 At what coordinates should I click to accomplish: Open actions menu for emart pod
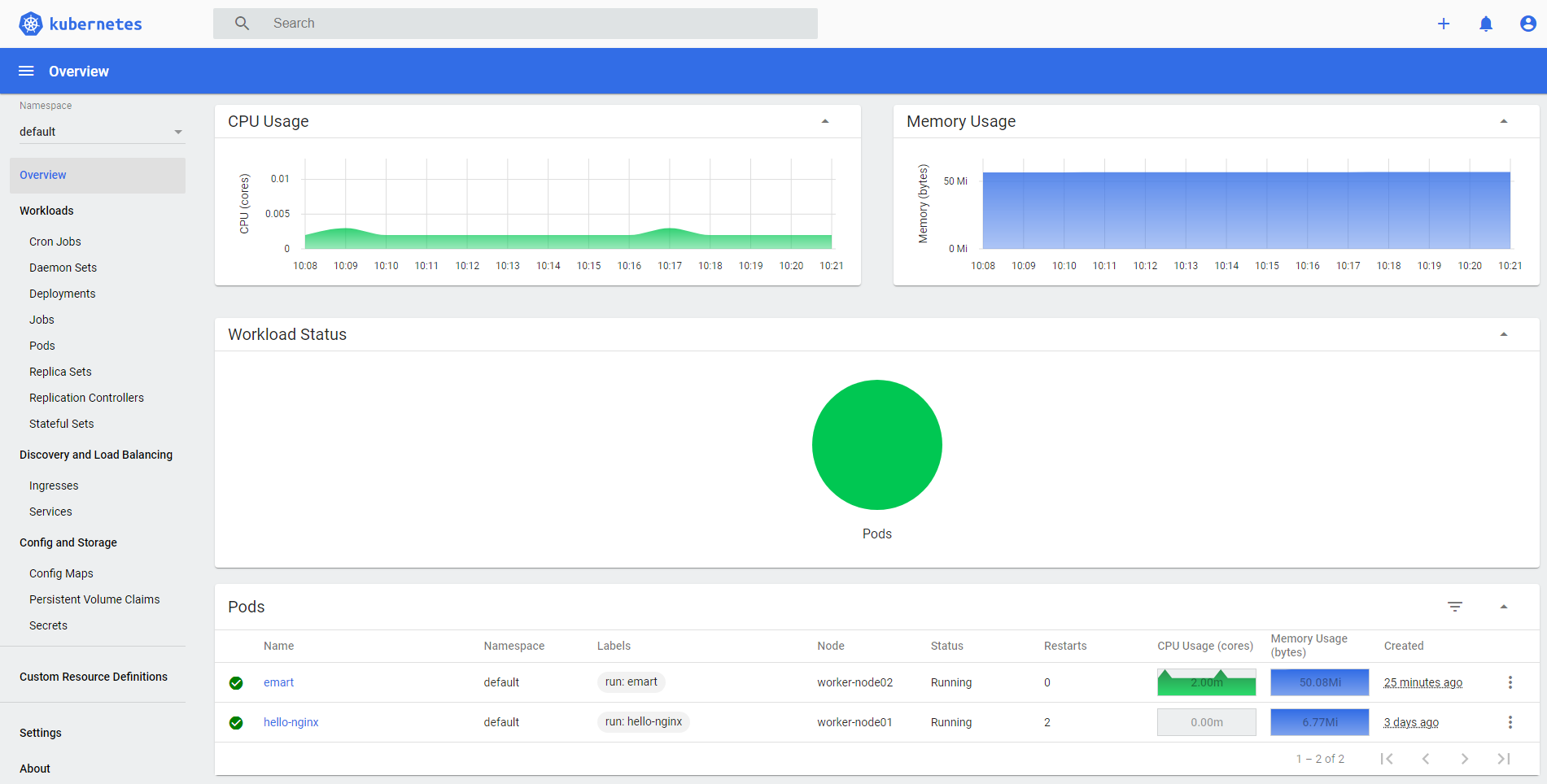(1510, 682)
